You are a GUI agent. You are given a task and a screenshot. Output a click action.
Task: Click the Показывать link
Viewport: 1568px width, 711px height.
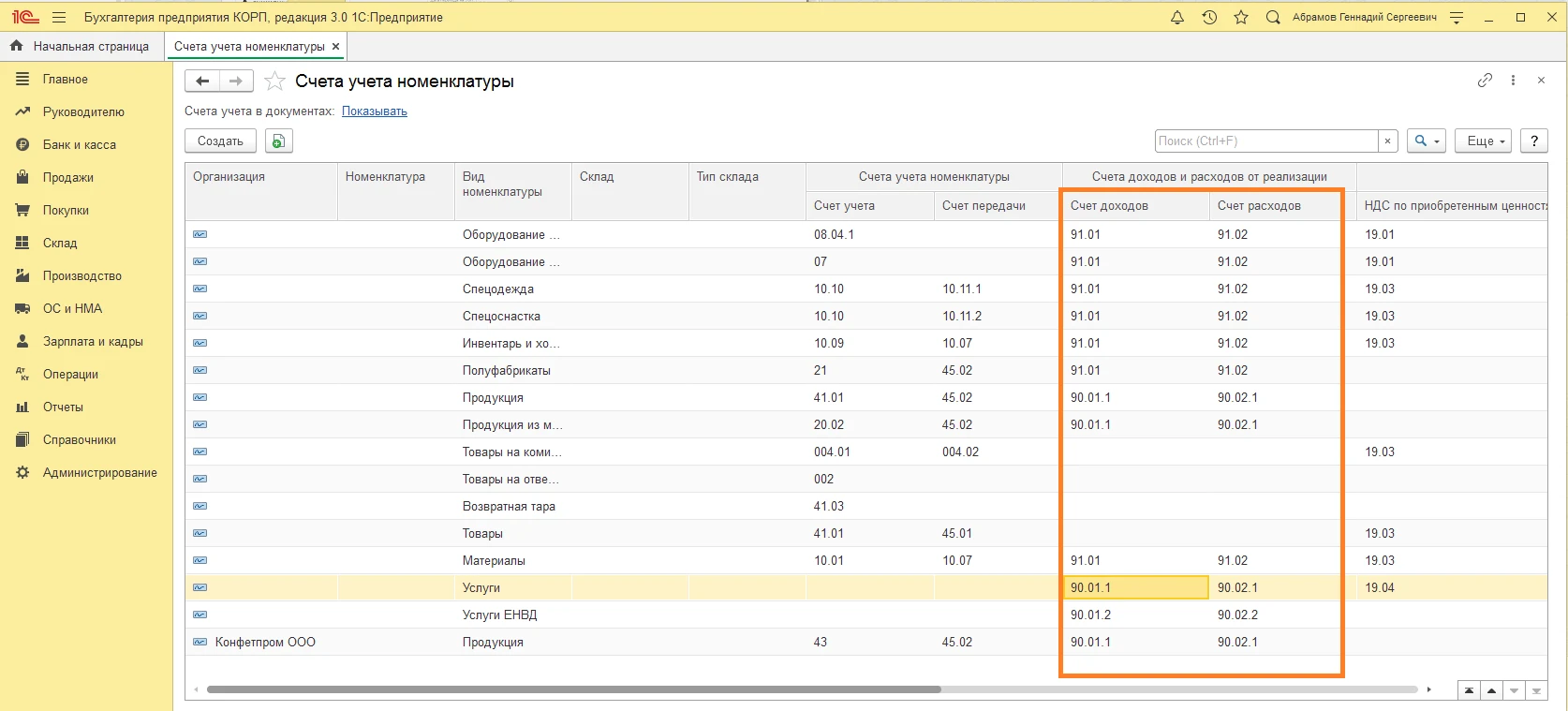pyautogui.click(x=374, y=111)
